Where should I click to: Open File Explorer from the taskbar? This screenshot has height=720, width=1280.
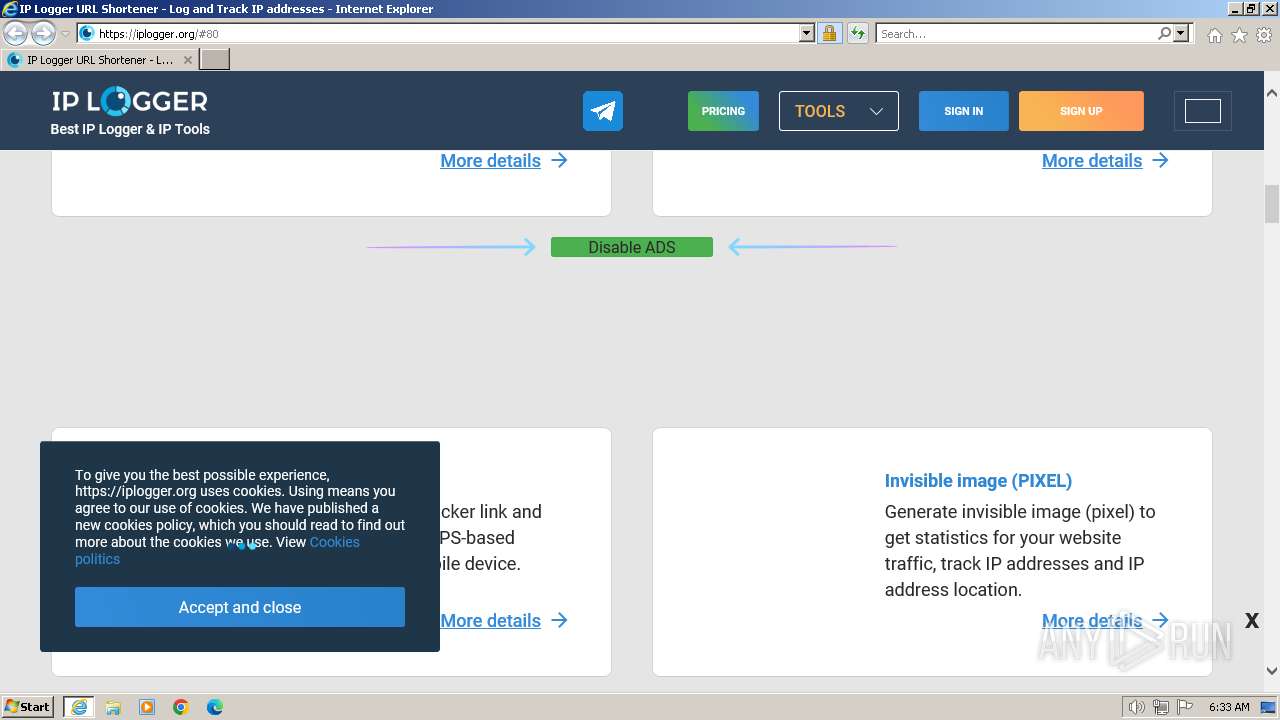pyautogui.click(x=113, y=707)
